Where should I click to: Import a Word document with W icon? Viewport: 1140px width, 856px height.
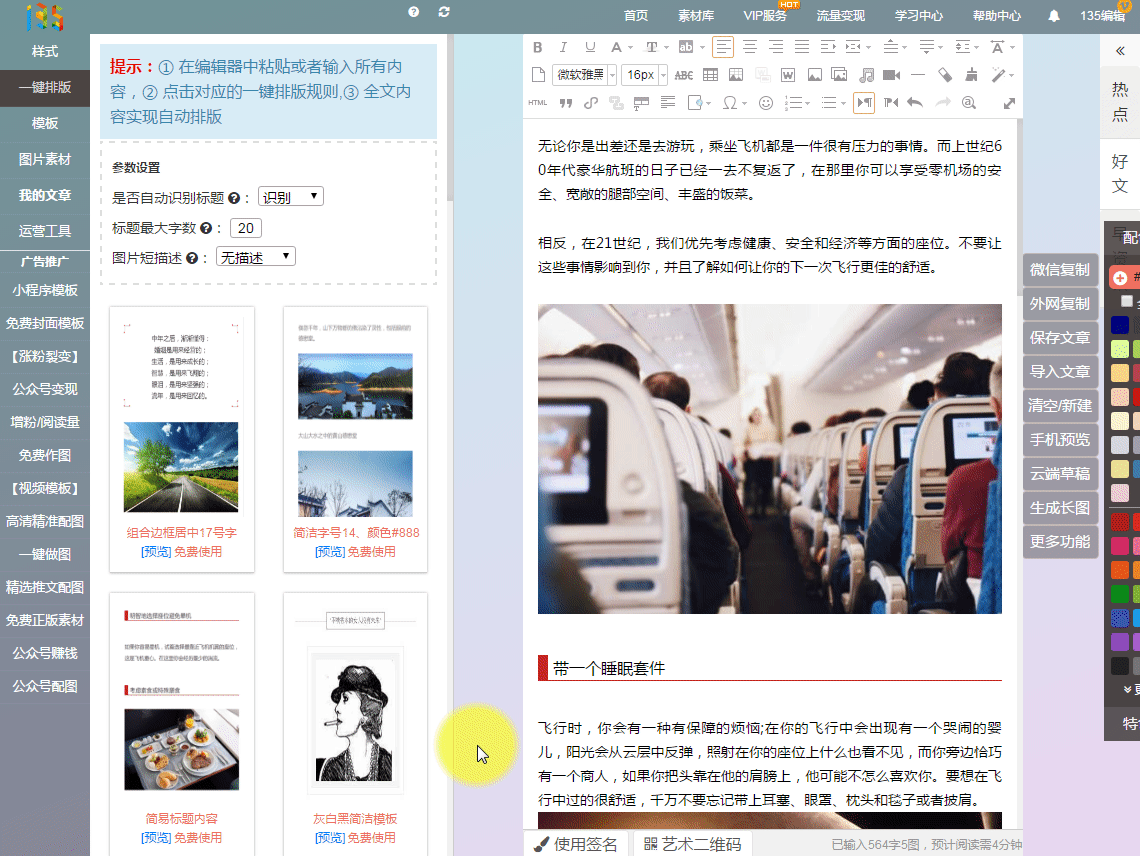coord(787,75)
